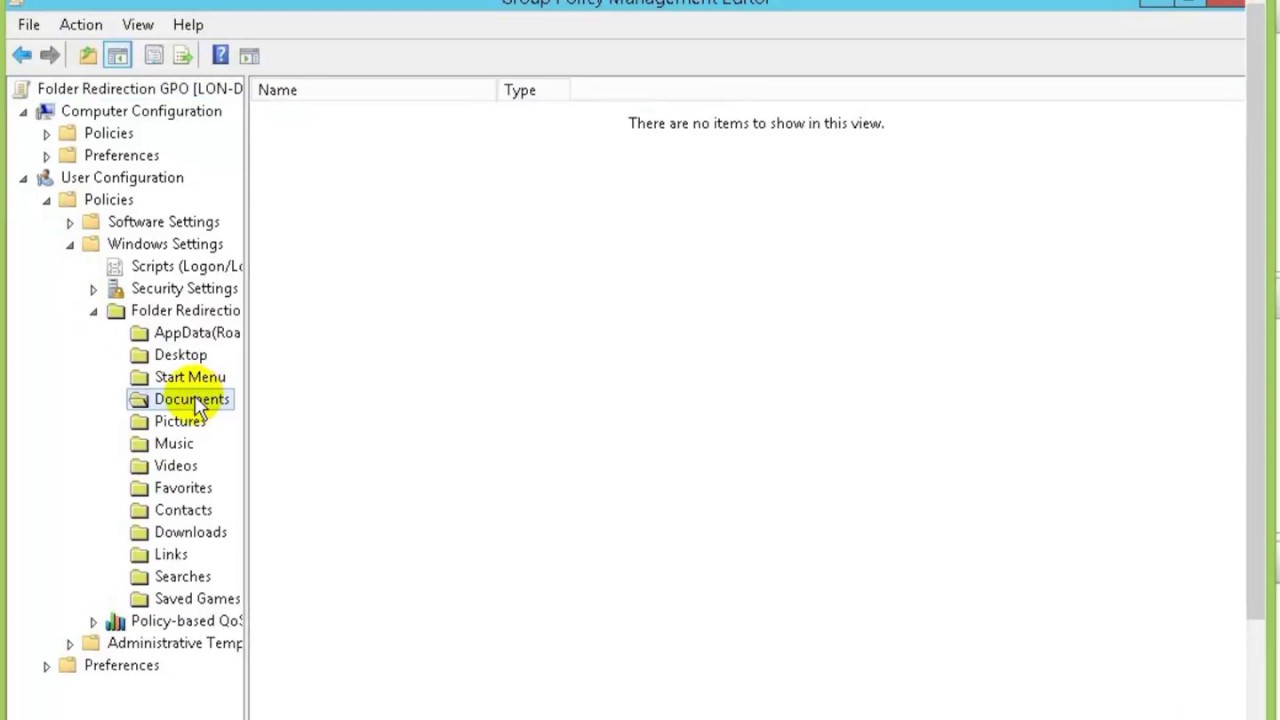Collapse the Folder Redirection node arrow
This screenshot has width=1280, height=720.
click(x=93, y=311)
